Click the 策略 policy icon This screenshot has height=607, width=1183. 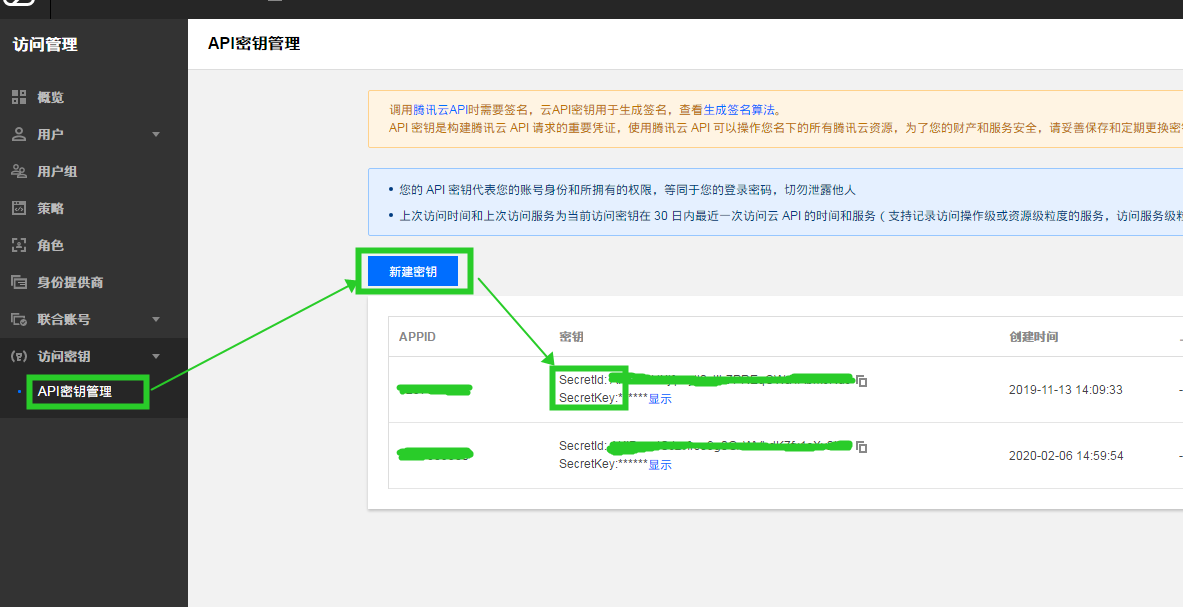tap(19, 208)
